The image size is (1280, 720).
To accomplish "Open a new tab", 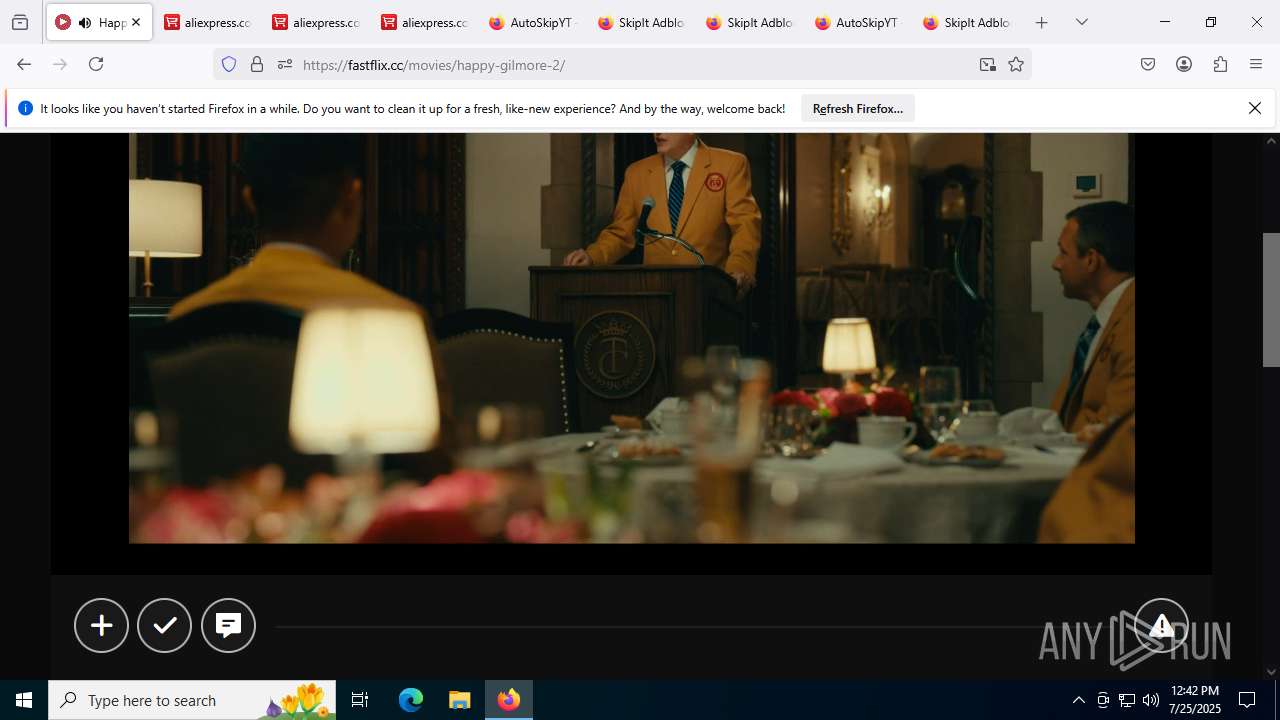I will [x=1041, y=22].
